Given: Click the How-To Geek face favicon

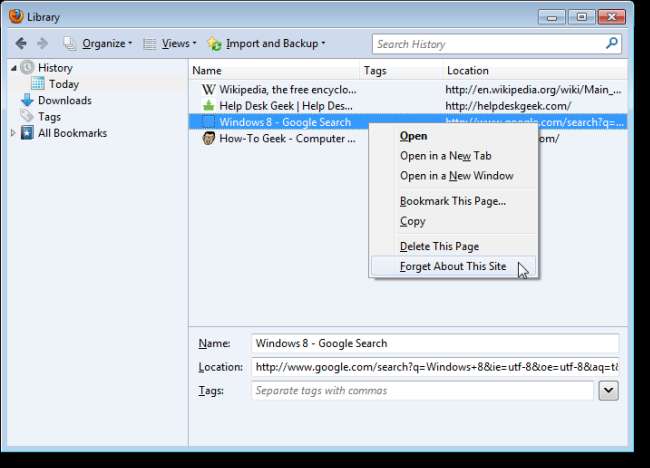Looking at the screenshot, I should pos(209,138).
